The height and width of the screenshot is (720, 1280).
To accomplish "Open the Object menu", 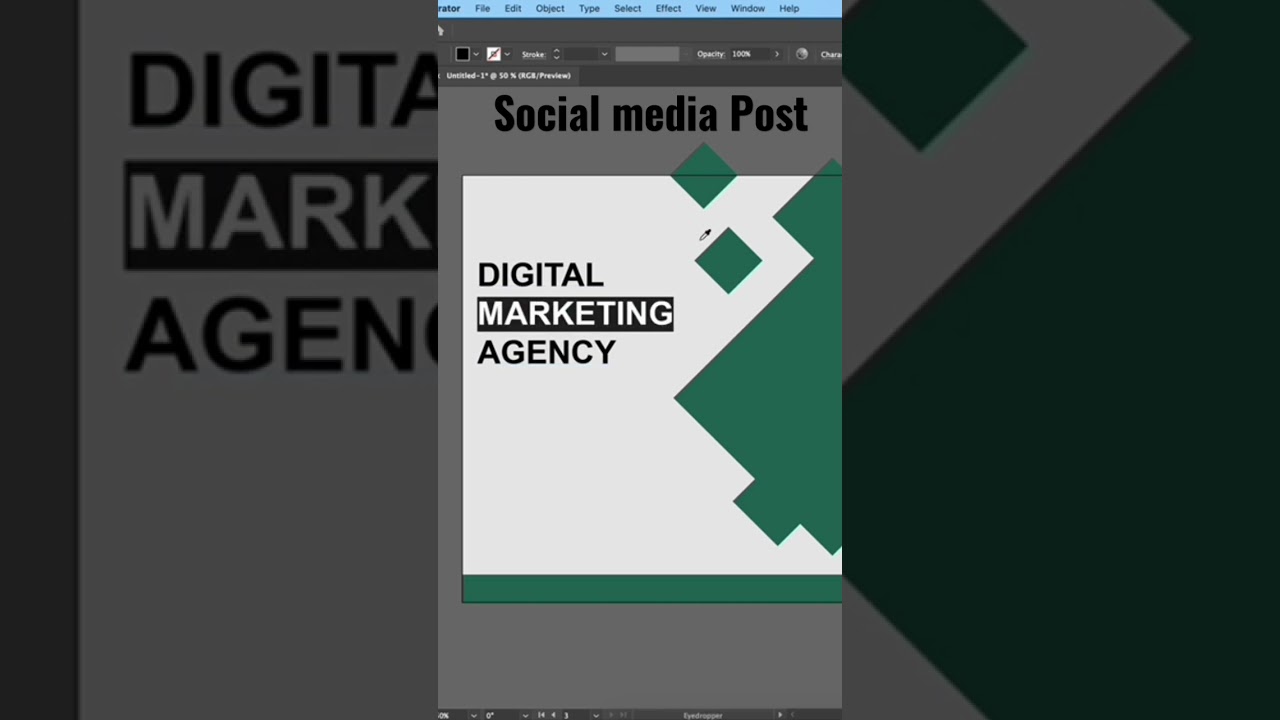I will click(550, 8).
